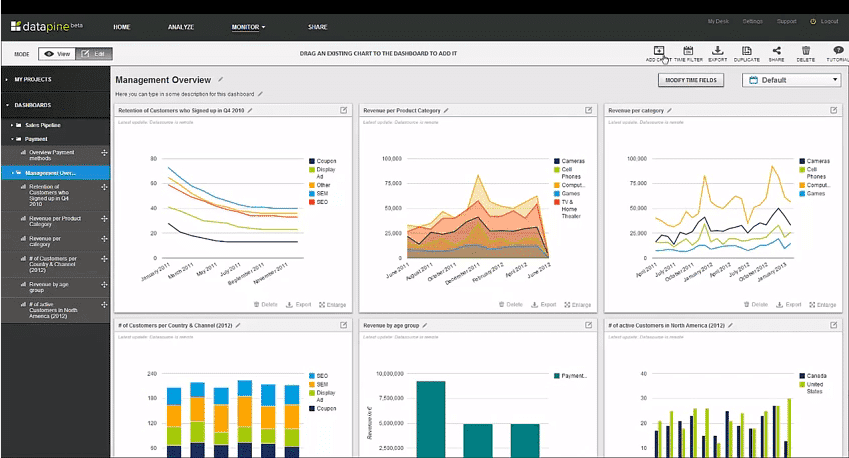Click the Share icon in the toolbar
This screenshot has width=849, height=458.
click(777, 51)
